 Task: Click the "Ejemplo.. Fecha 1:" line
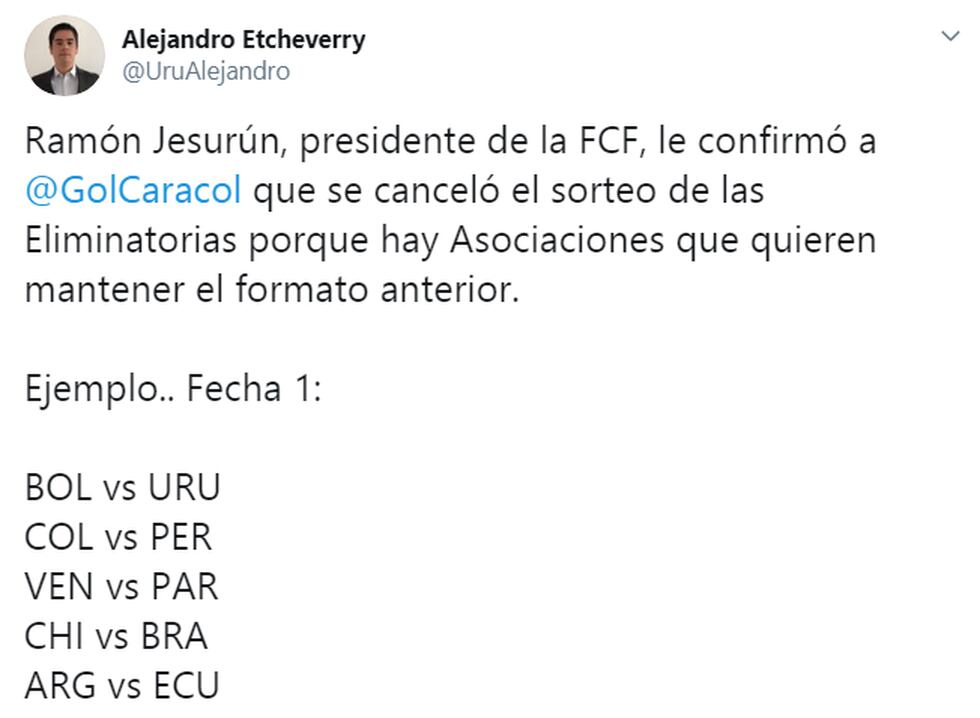click(172, 389)
